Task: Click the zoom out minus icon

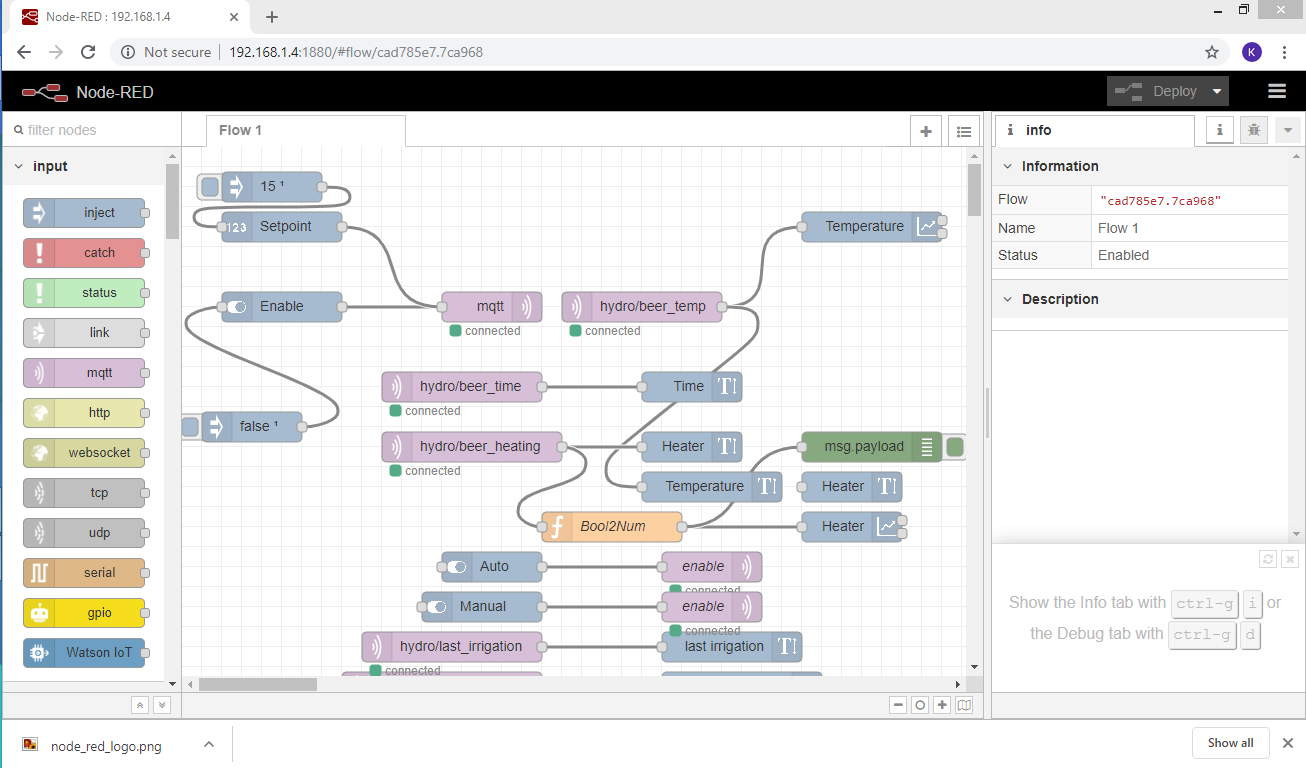Action: pyautogui.click(x=898, y=705)
